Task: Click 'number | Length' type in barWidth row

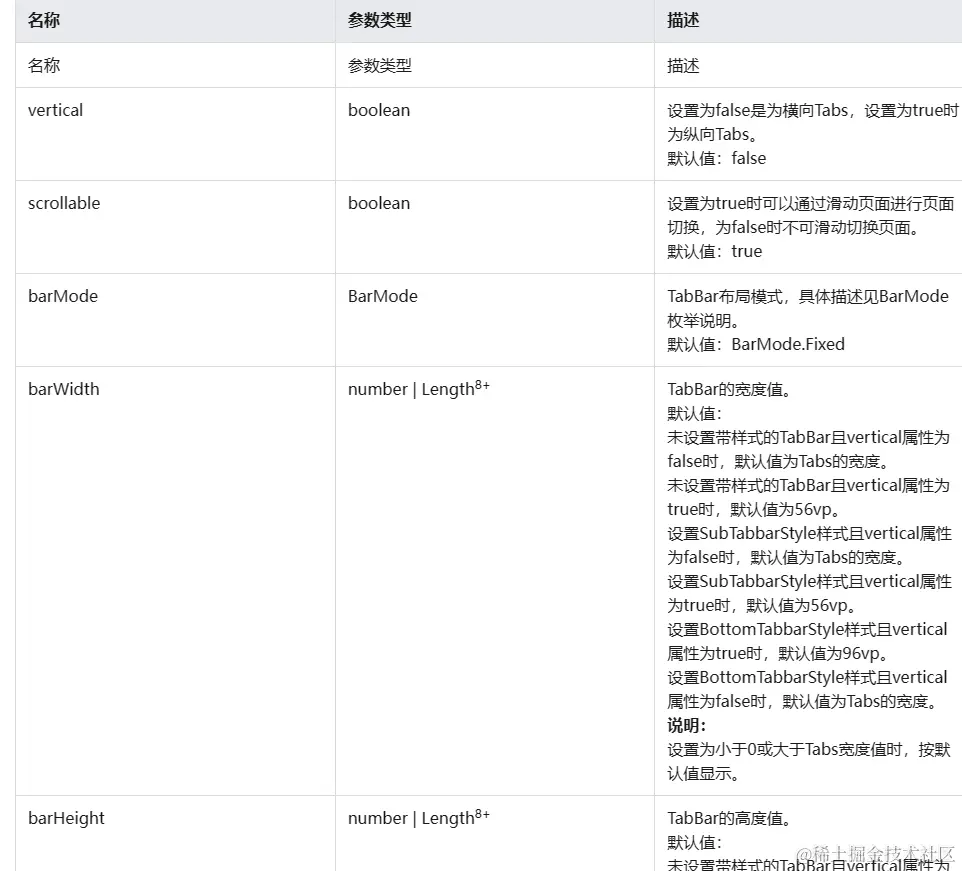Action: click(x=418, y=389)
